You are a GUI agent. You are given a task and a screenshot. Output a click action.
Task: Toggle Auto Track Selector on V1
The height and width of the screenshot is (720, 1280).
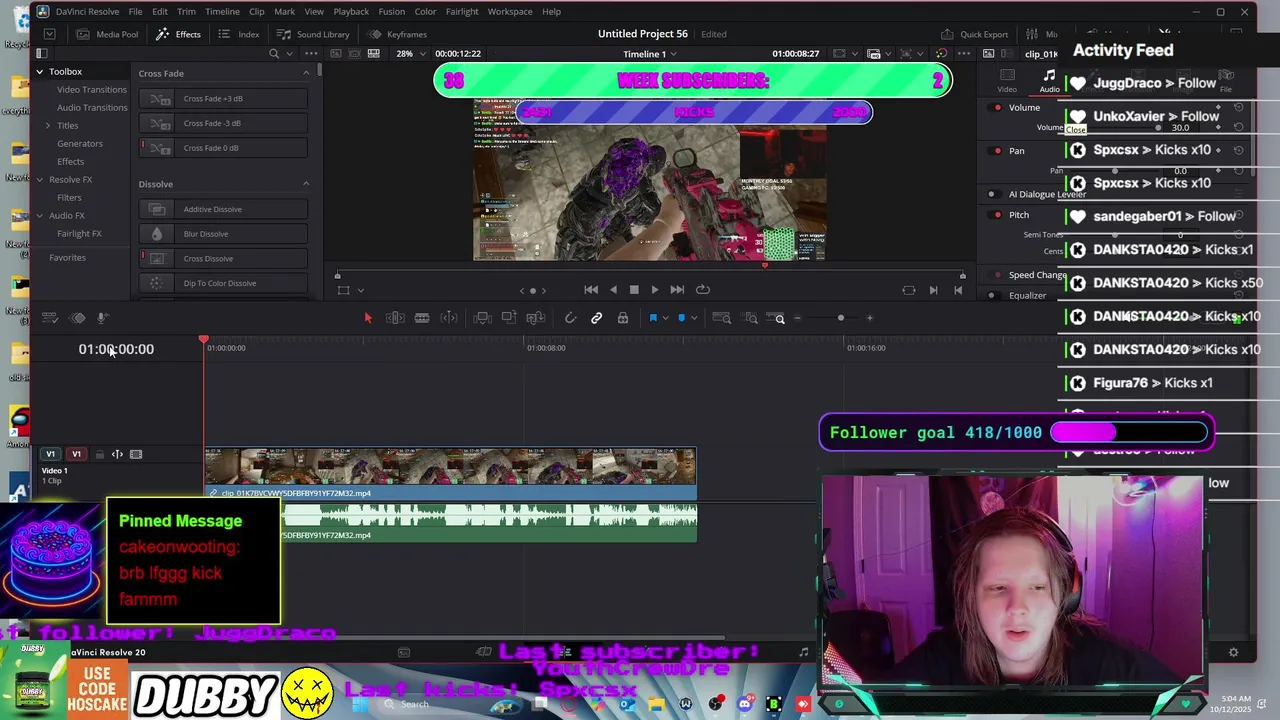[117, 454]
